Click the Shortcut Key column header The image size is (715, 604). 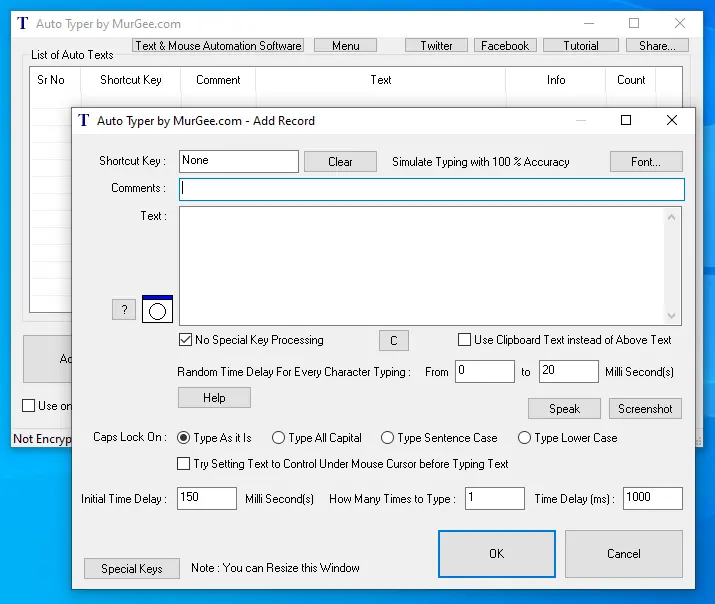pos(131,80)
